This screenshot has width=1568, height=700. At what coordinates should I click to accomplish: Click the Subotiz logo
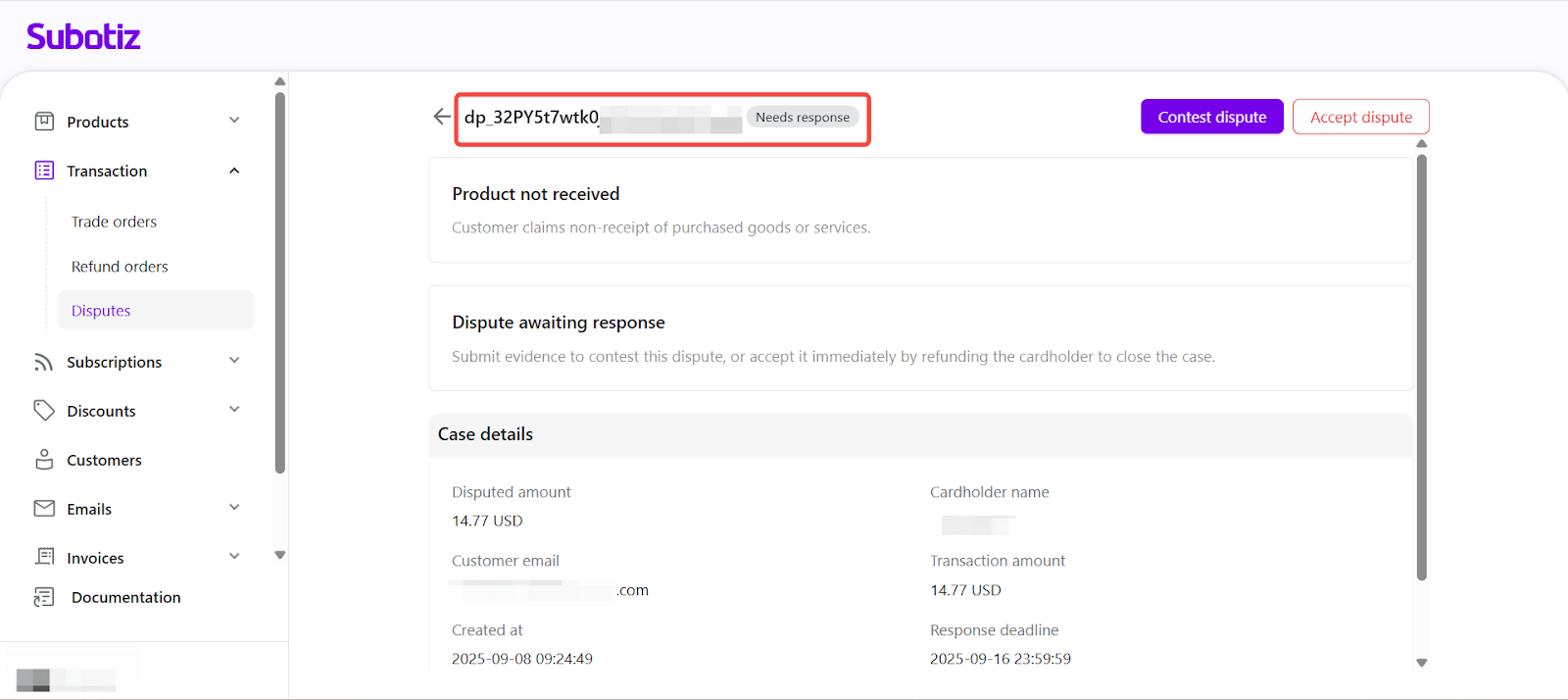tap(83, 37)
